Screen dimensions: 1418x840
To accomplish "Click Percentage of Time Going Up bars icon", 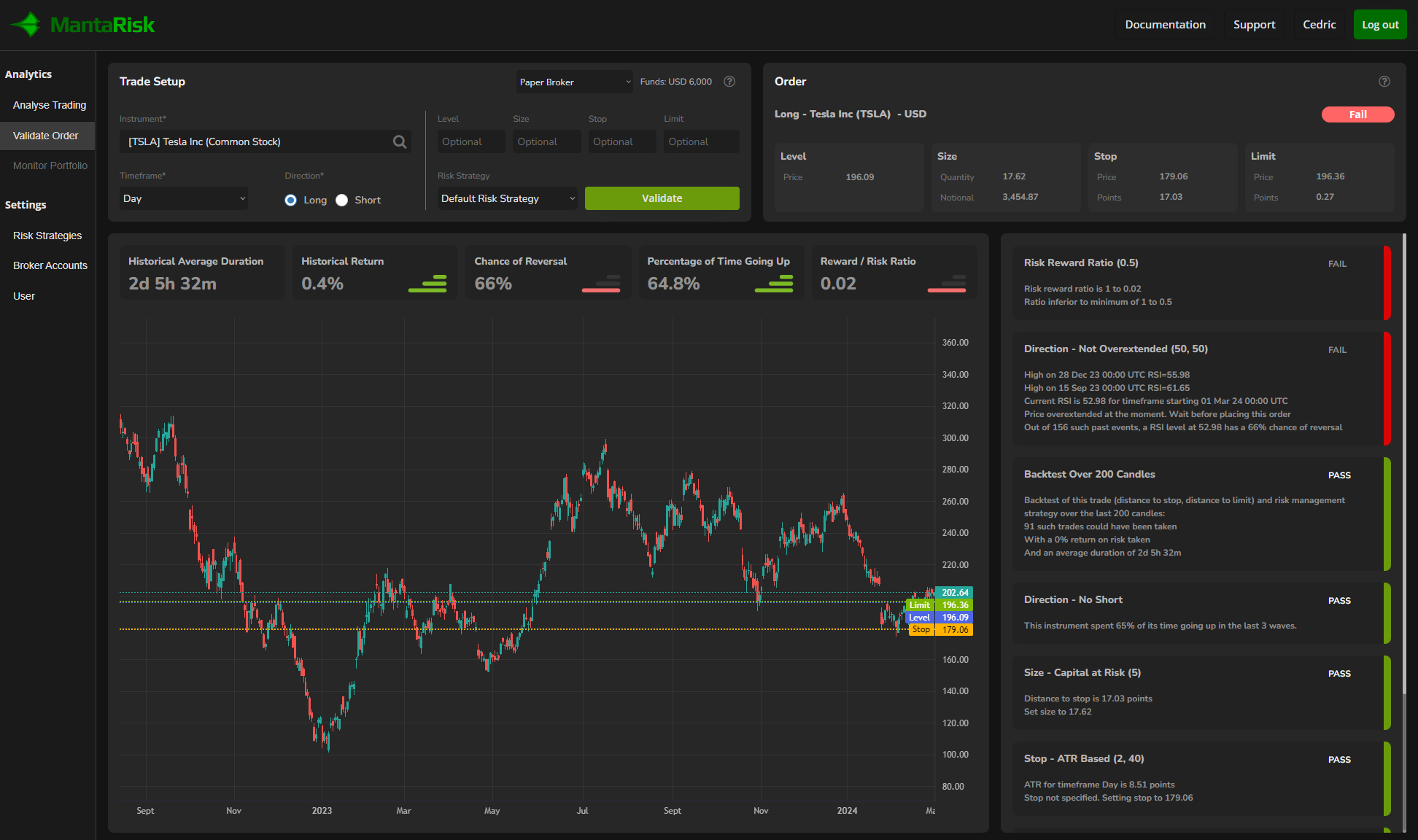I will point(774,284).
